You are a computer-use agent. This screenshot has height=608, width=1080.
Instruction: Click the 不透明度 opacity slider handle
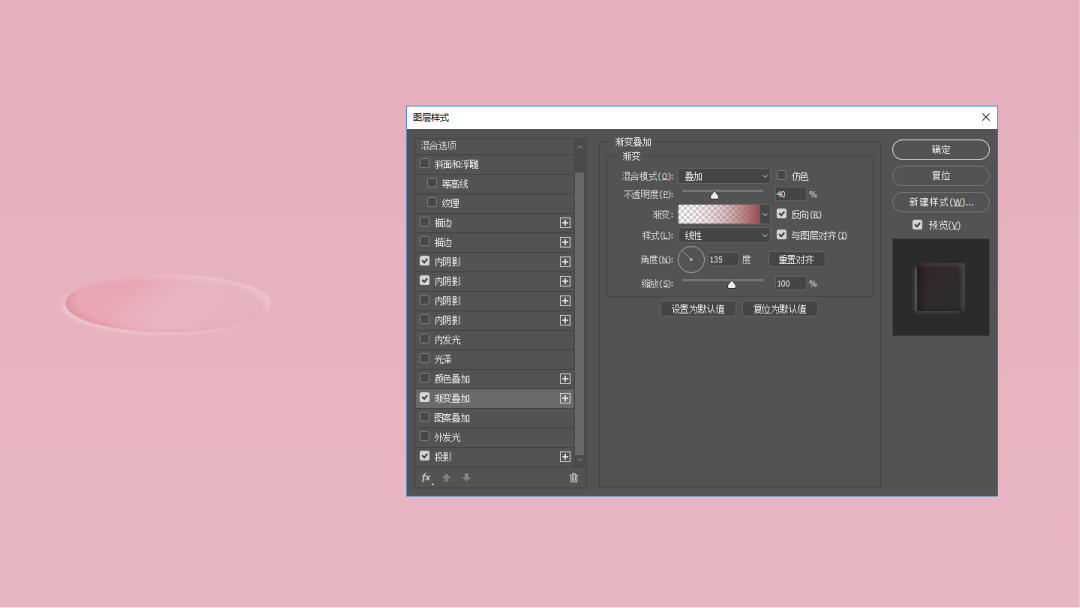point(714,196)
